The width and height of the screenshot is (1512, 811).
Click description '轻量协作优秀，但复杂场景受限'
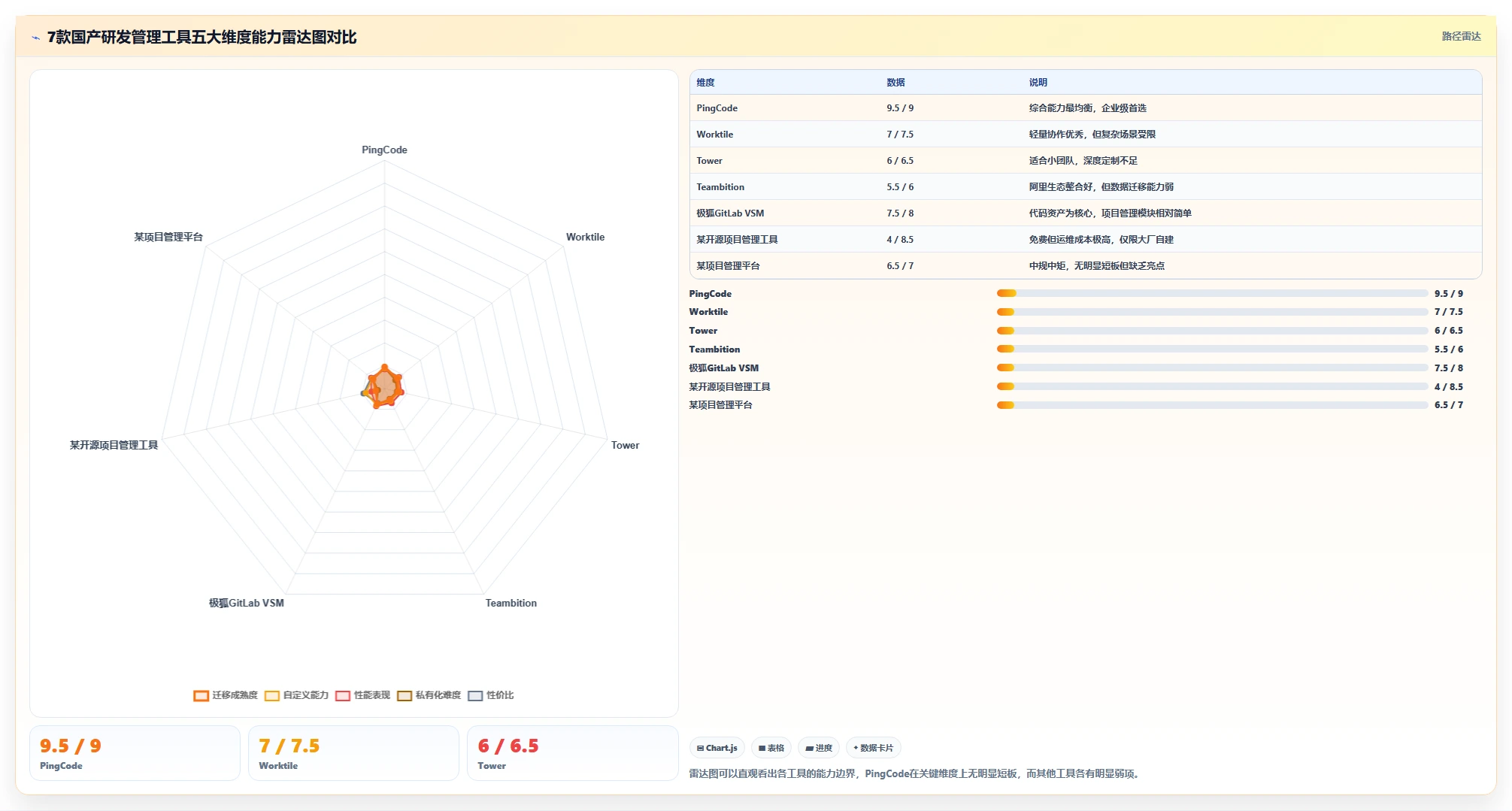coord(1092,135)
